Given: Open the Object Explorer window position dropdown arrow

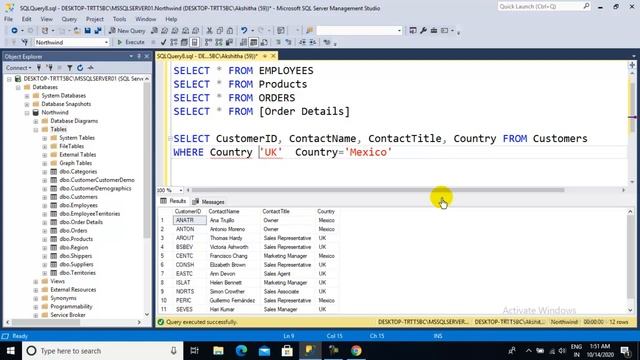Looking at the screenshot, I should click(131, 56).
